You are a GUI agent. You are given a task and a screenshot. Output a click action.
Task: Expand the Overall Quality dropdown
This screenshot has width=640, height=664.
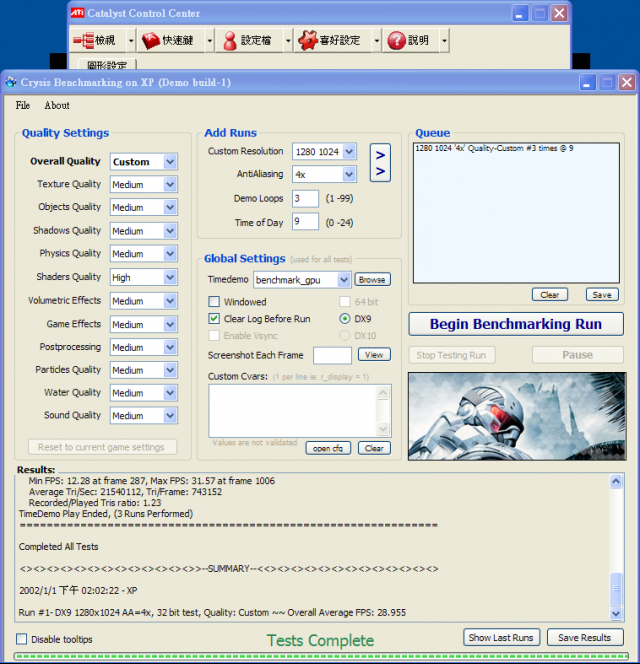pos(170,162)
